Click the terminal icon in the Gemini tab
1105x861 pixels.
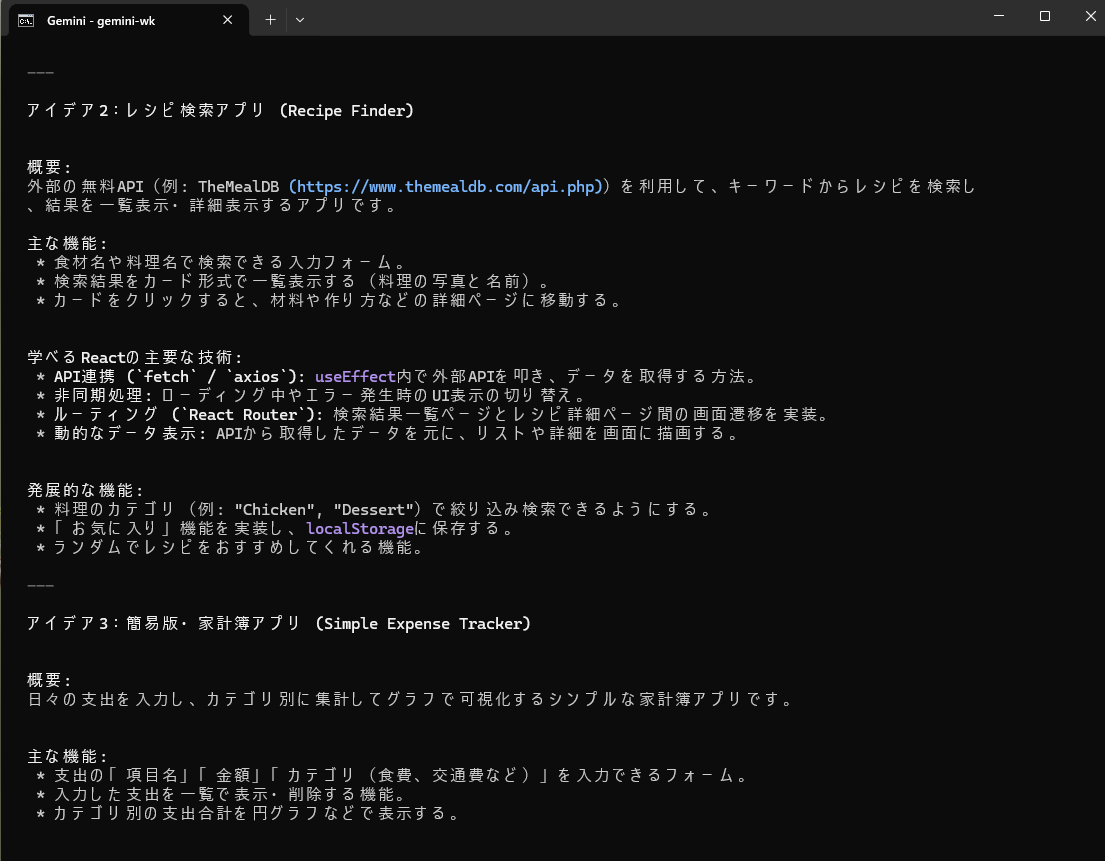26,20
